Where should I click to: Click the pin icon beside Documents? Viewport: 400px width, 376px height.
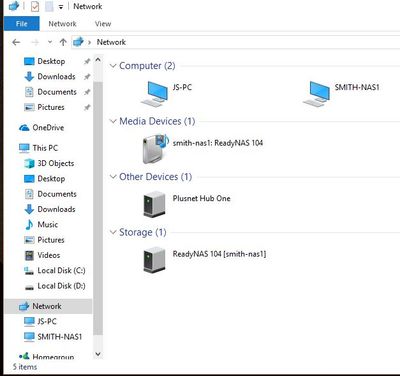(87, 92)
